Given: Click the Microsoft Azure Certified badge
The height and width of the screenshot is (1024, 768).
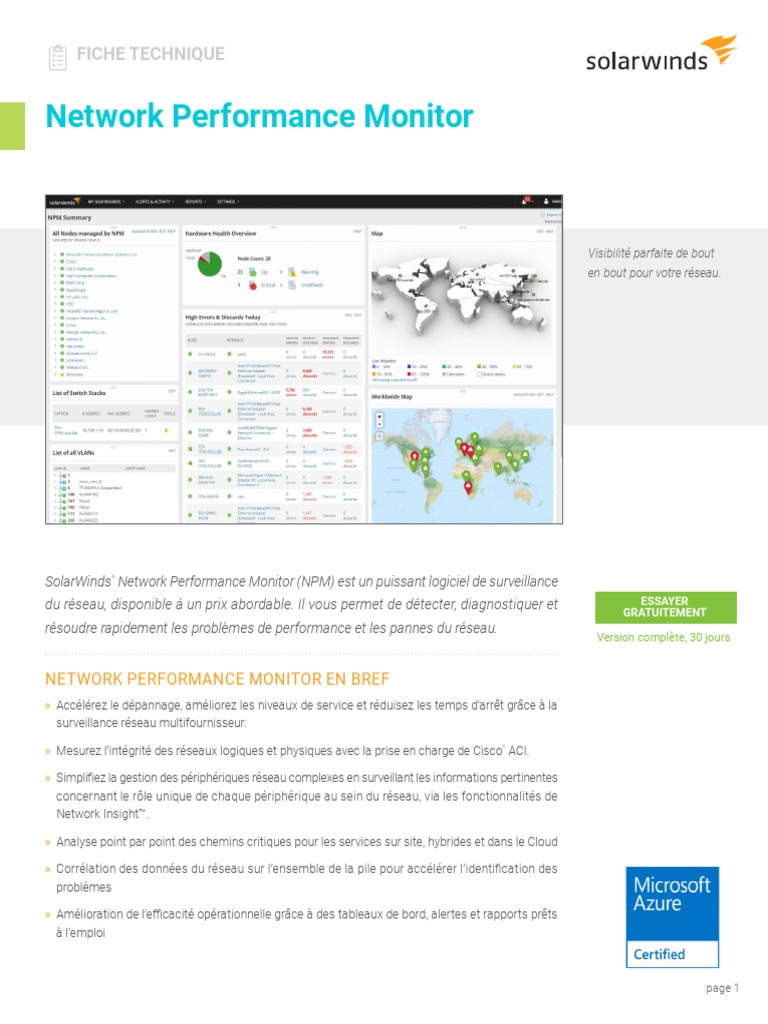Looking at the screenshot, I should click(672, 917).
